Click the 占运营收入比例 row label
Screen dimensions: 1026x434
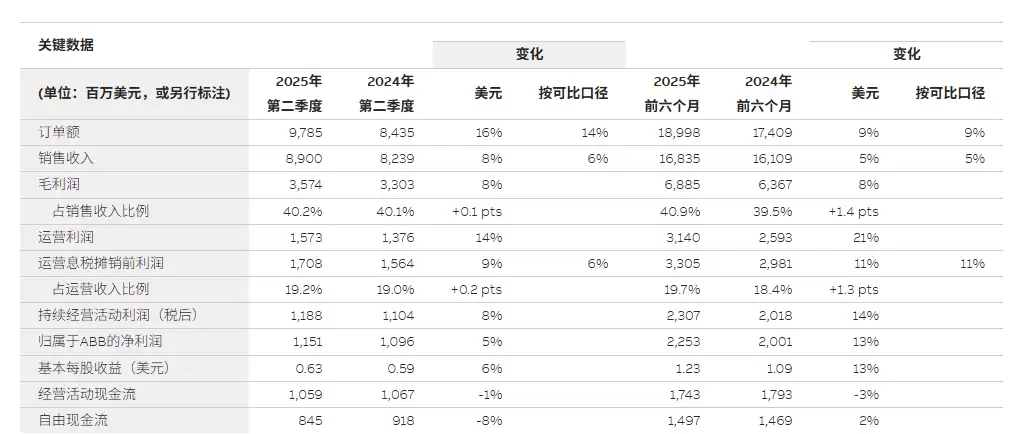[100, 289]
